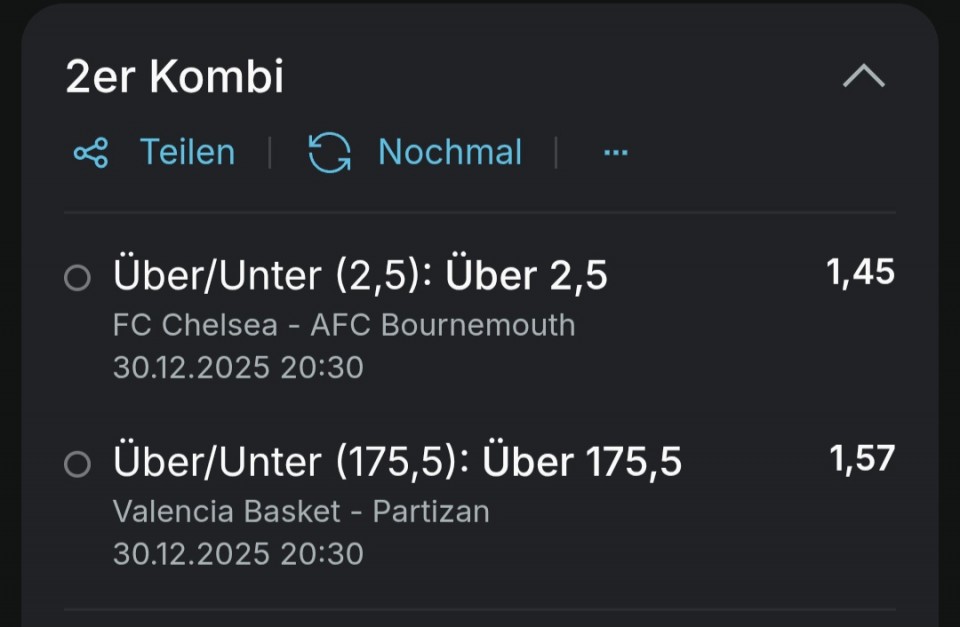Tap the Valencia match date 30.12.2025 20:30
The image size is (960, 627).
click(238, 554)
